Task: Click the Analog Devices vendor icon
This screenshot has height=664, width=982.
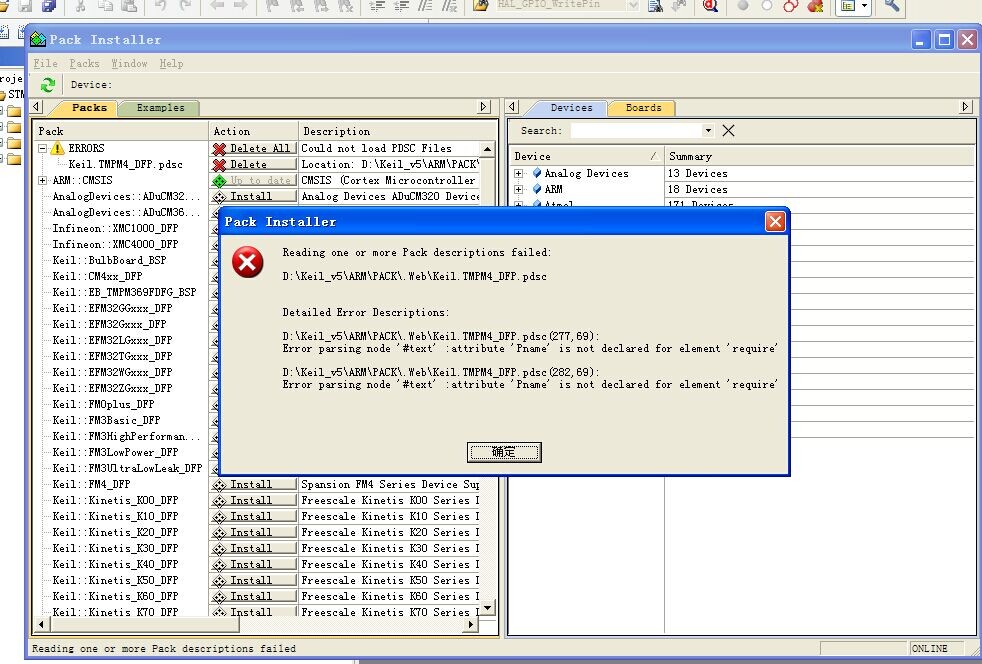Action: 537,173
